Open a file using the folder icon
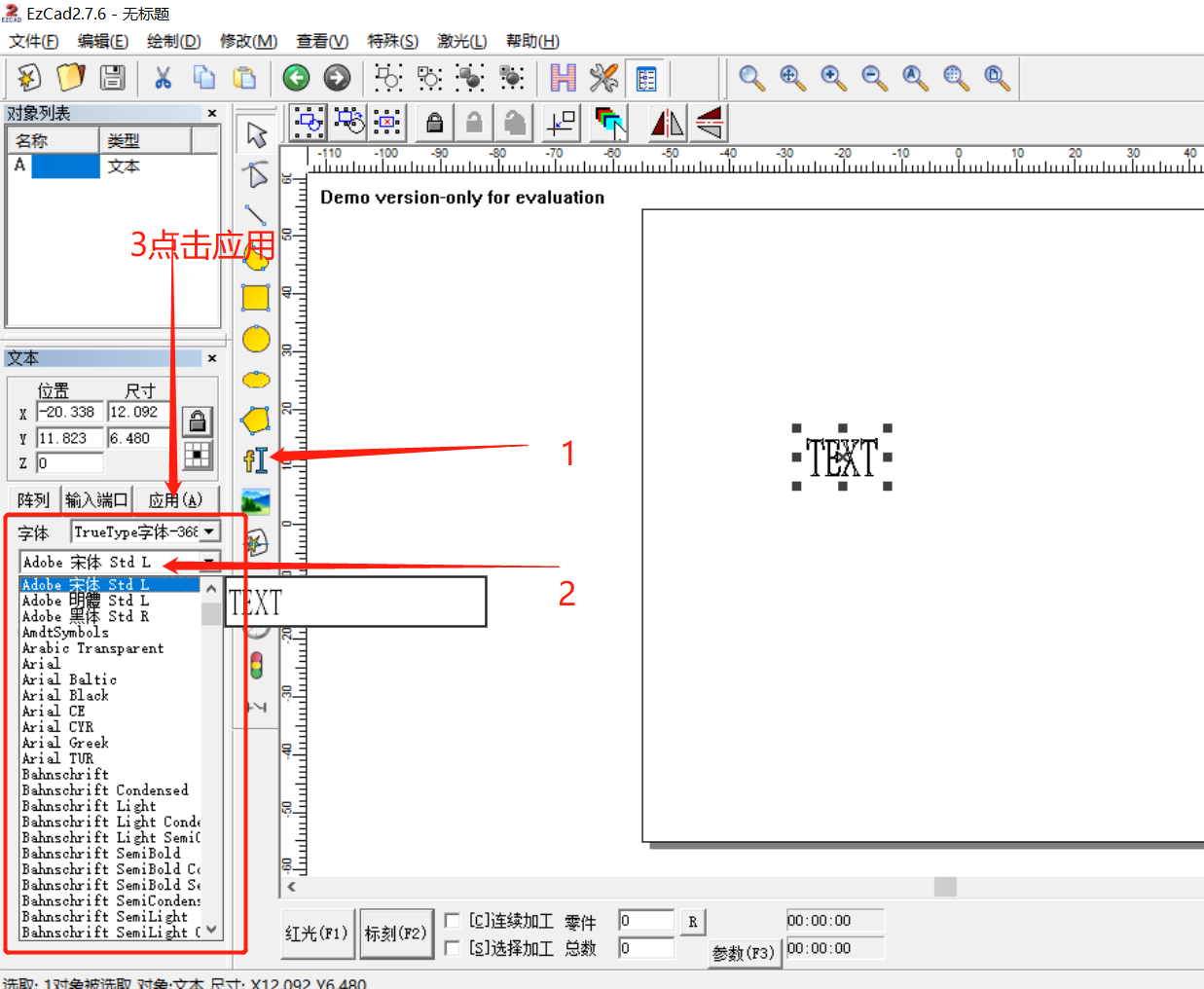This screenshot has height=989, width=1204. click(x=71, y=78)
